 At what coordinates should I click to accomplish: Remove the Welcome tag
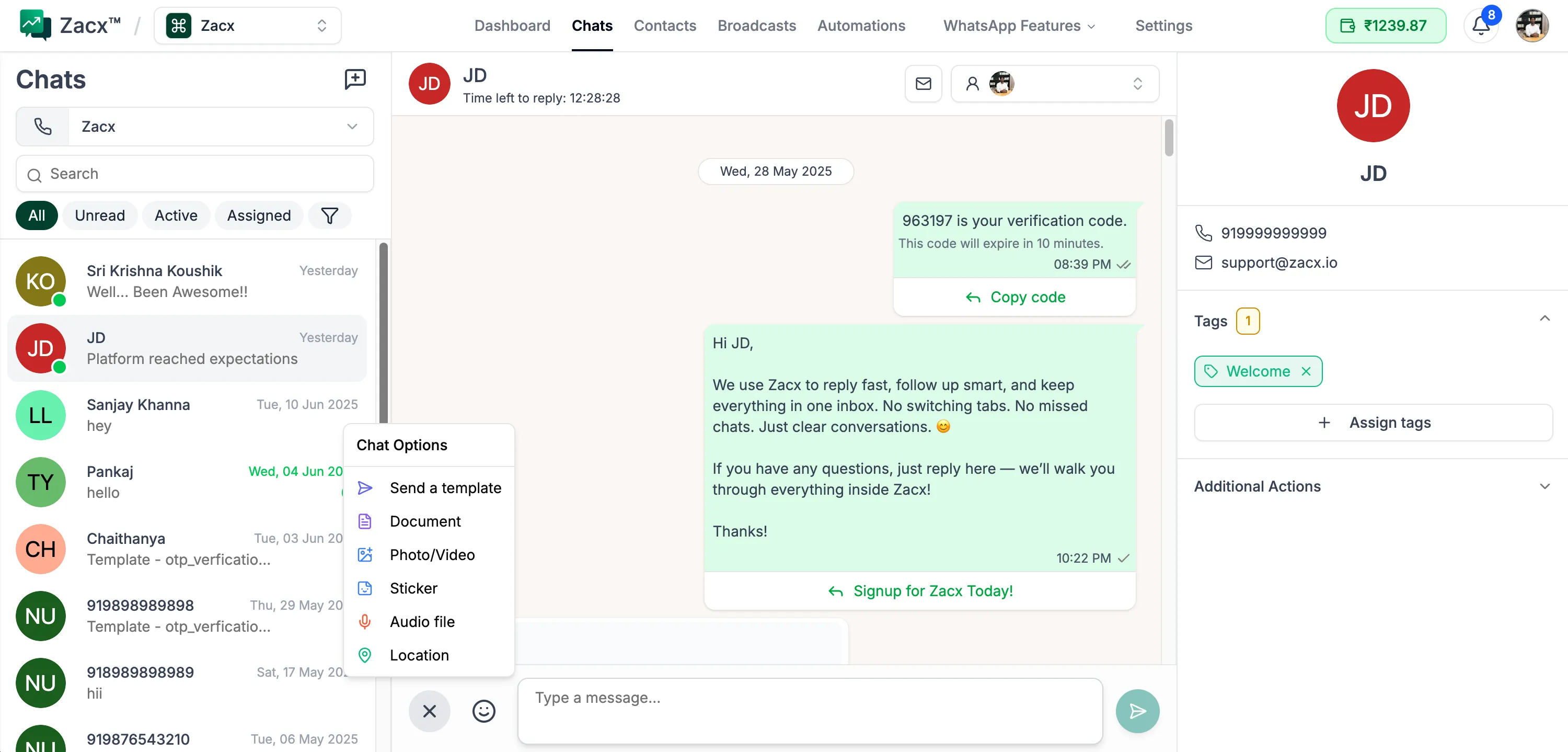click(1306, 371)
